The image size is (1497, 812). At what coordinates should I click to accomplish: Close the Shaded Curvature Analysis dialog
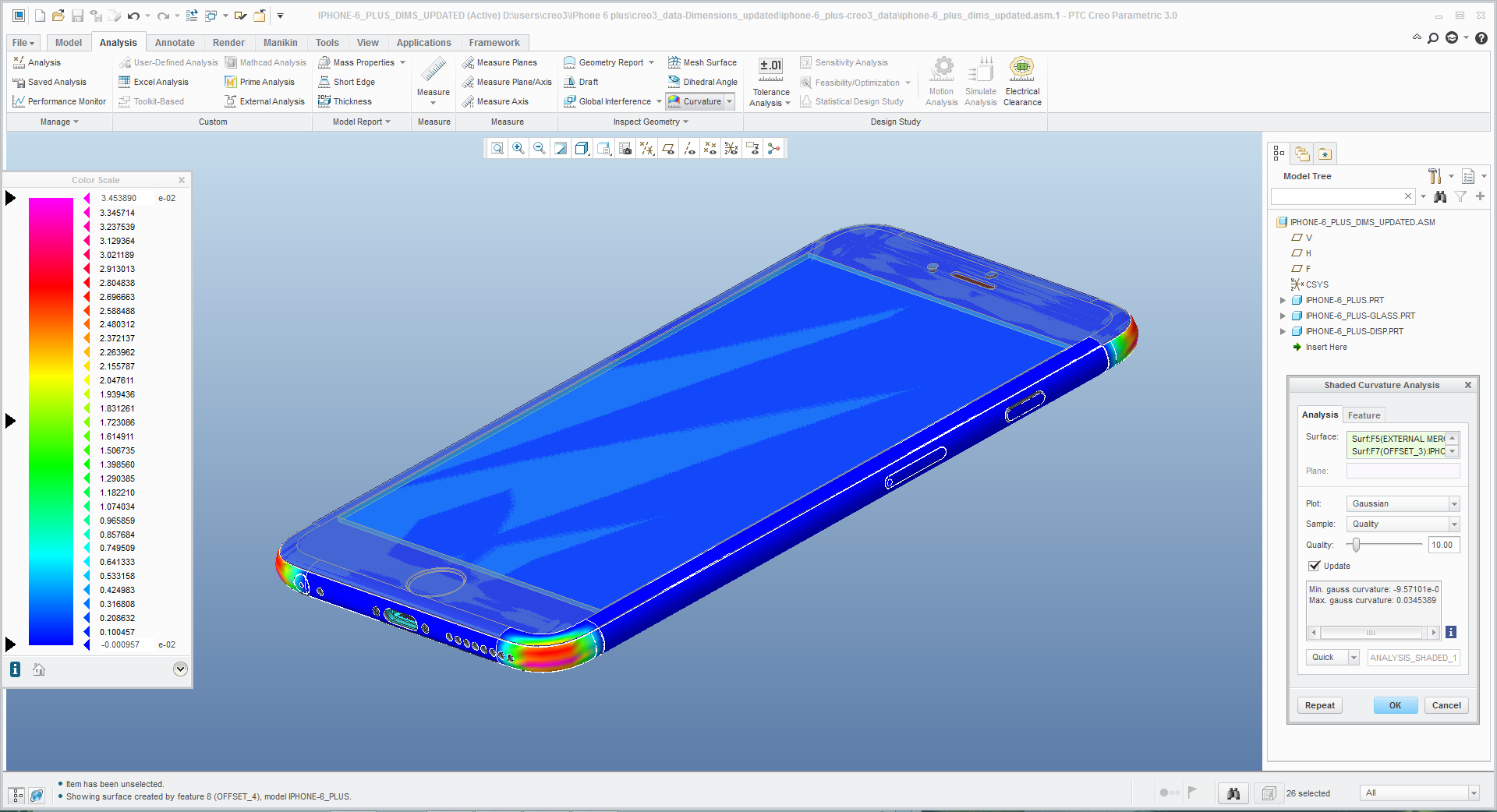pyautogui.click(x=1467, y=385)
